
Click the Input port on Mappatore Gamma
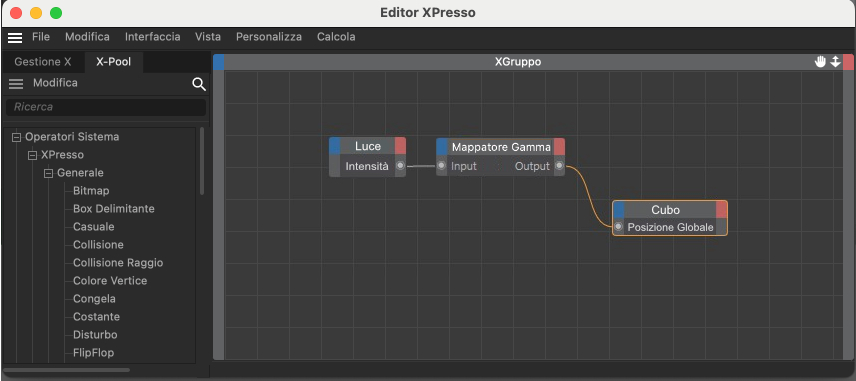tap(442, 166)
